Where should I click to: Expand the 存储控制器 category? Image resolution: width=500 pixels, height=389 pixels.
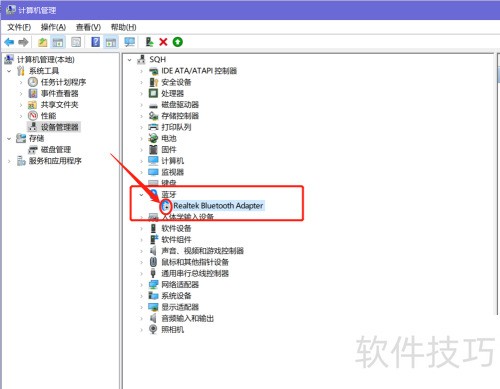pos(141,116)
